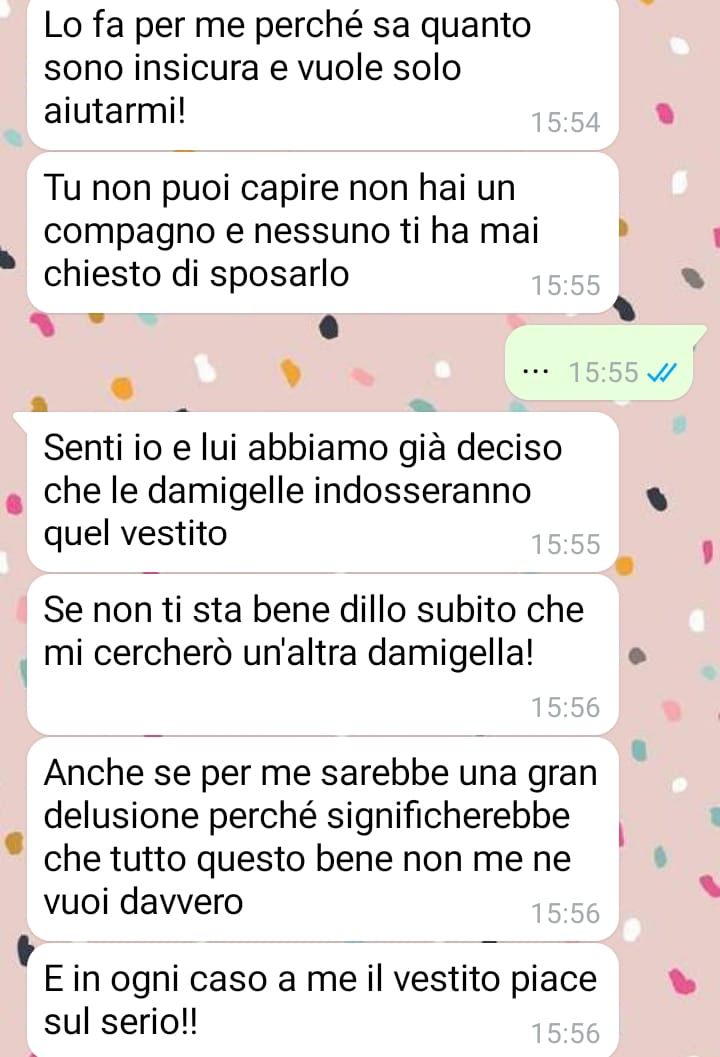Click the 15:56 timestamp beside "sul serio!!"
This screenshot has width=720, height=1057.
coord(565,1033)
